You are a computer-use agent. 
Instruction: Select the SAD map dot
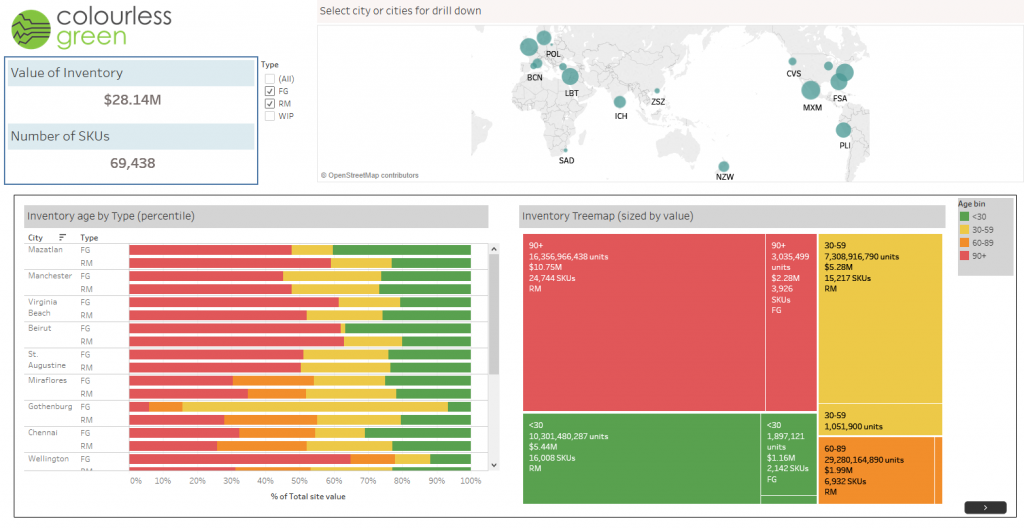(x=565, y=150)
